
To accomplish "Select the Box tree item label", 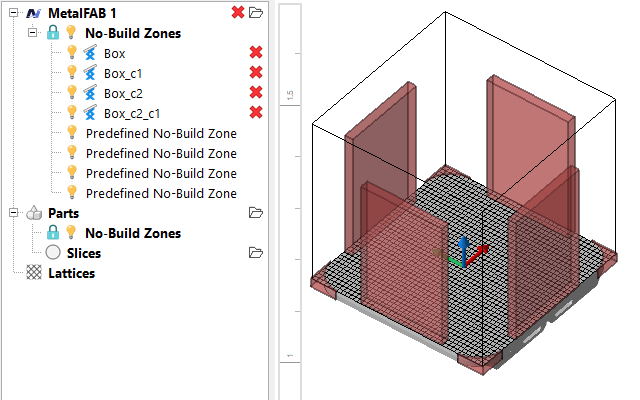I will [x=114, y=53].
